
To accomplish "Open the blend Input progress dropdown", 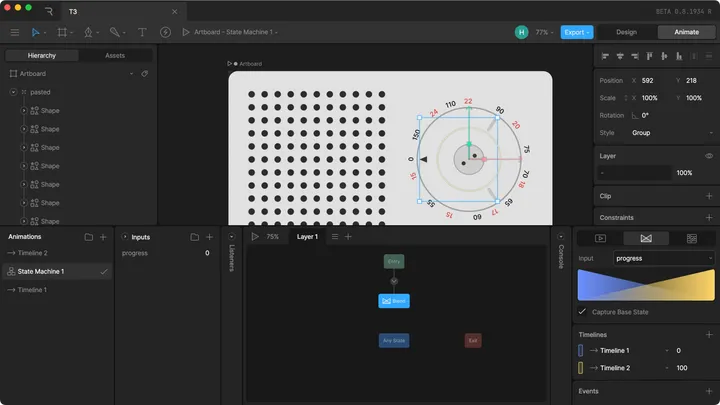I will [x=664, y=258].
